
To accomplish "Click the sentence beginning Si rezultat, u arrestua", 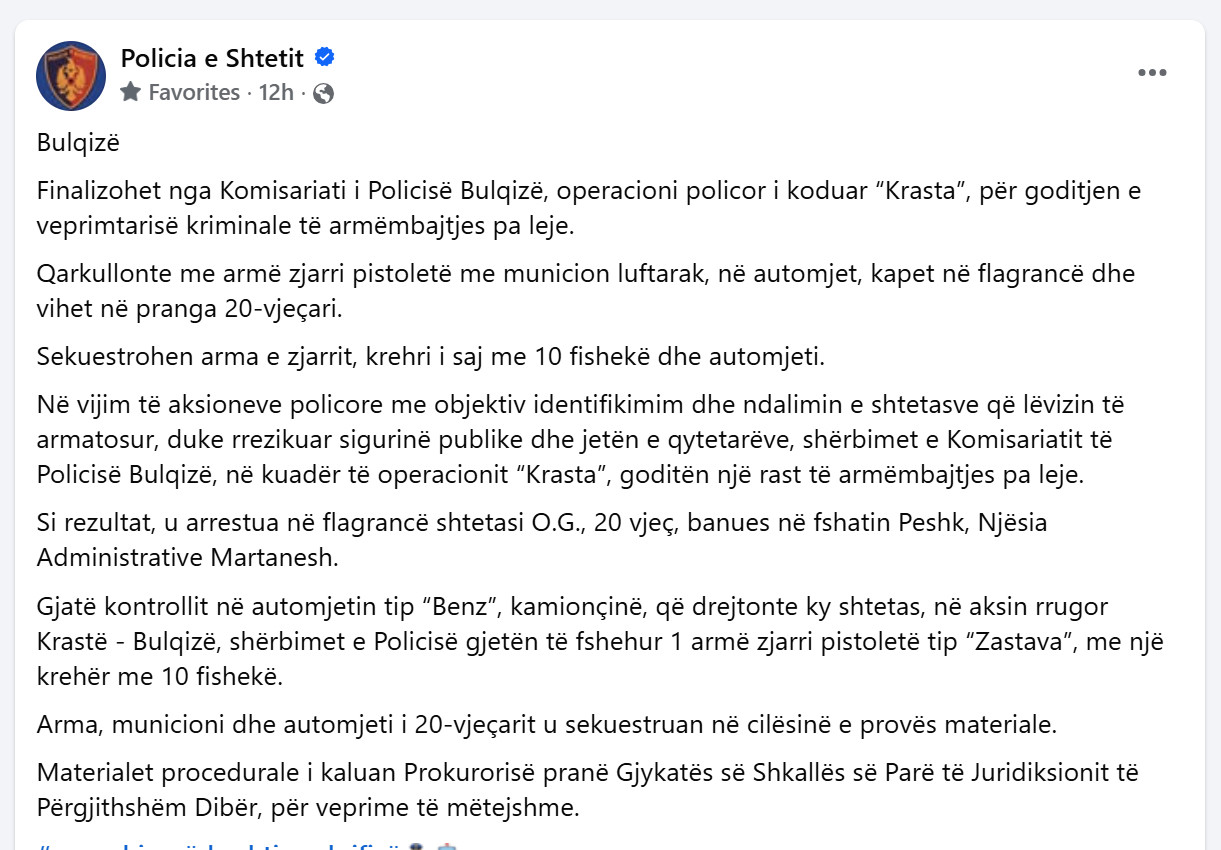I will click(542, 538).
